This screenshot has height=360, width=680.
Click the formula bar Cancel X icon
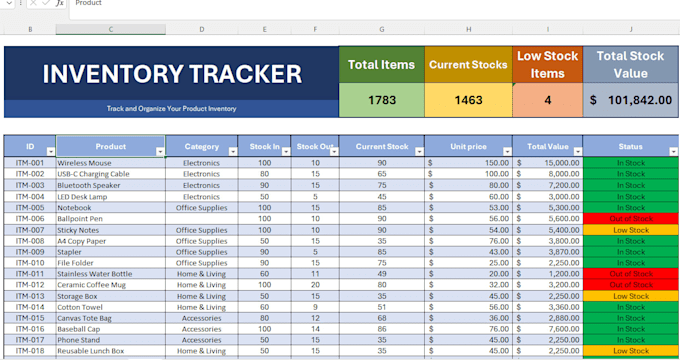pyautogui.click(x=33, y=3)
